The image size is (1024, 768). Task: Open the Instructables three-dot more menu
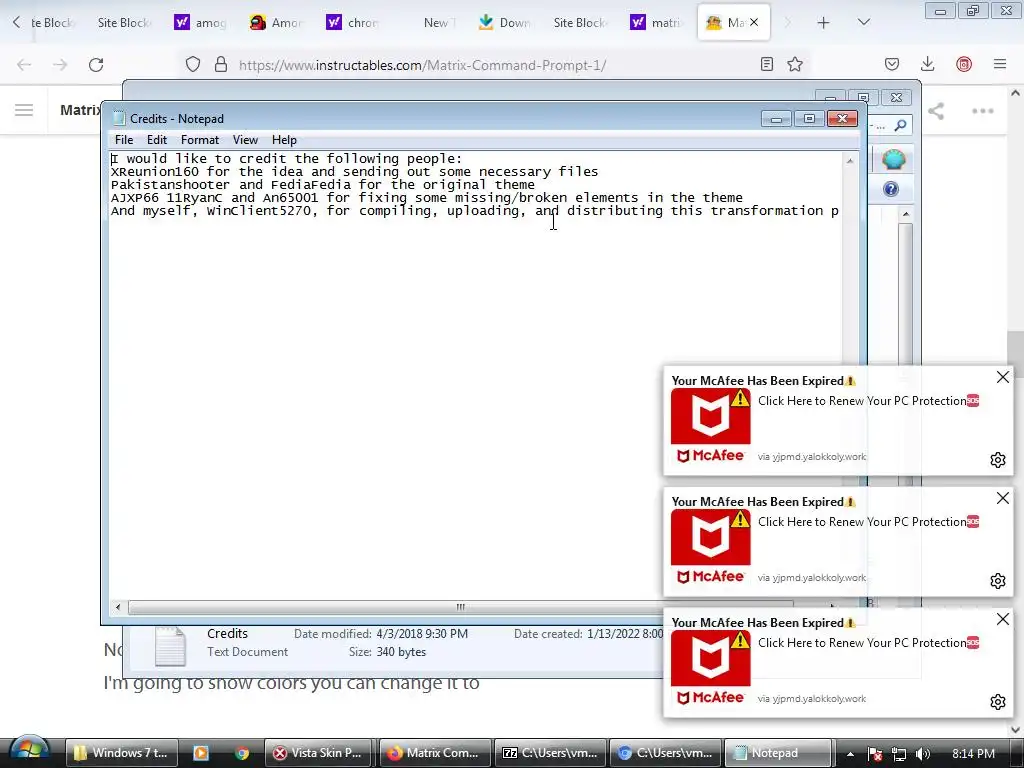(x=982, y=110)
